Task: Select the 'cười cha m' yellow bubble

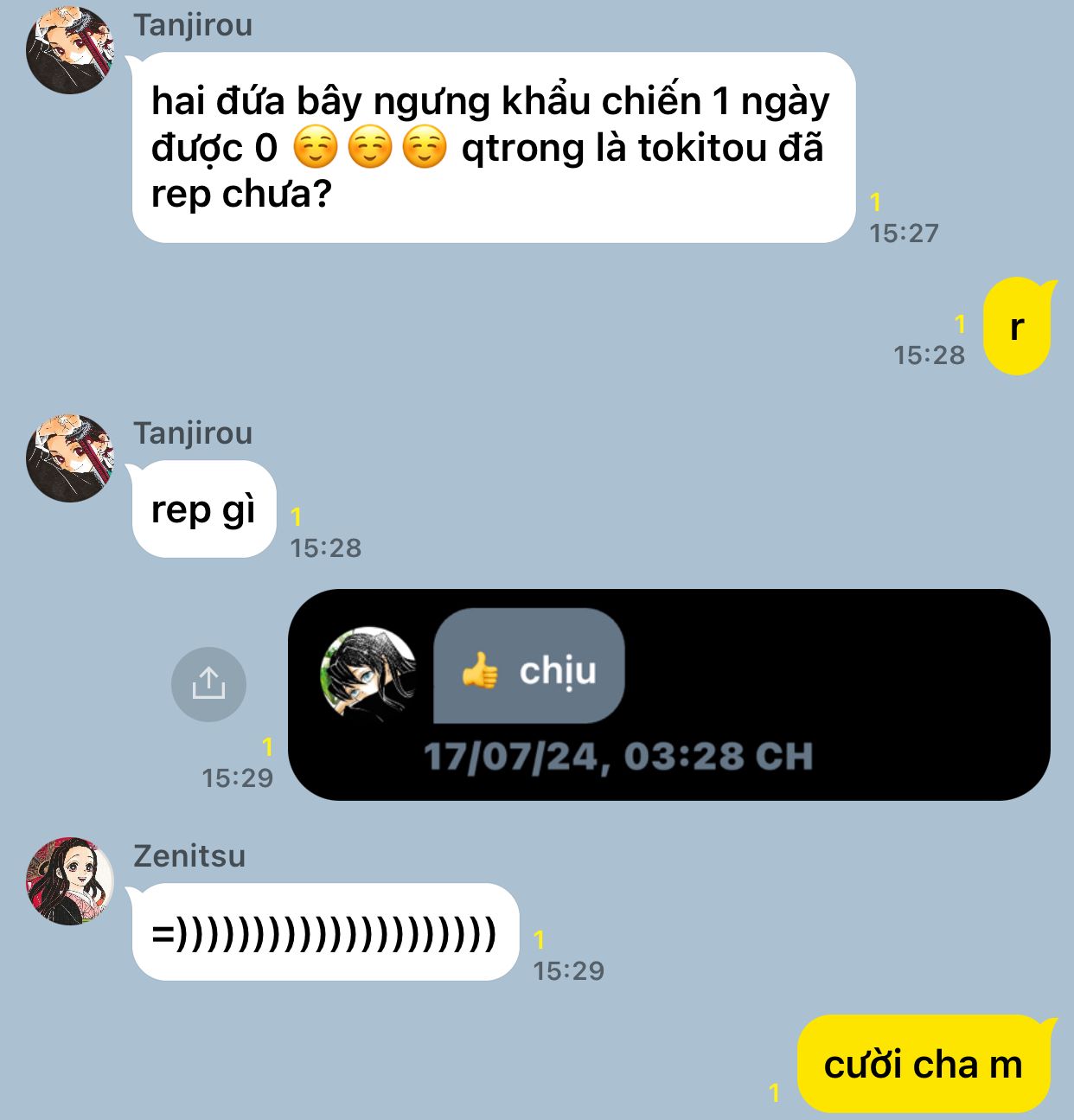Action: click(924, 1064)
